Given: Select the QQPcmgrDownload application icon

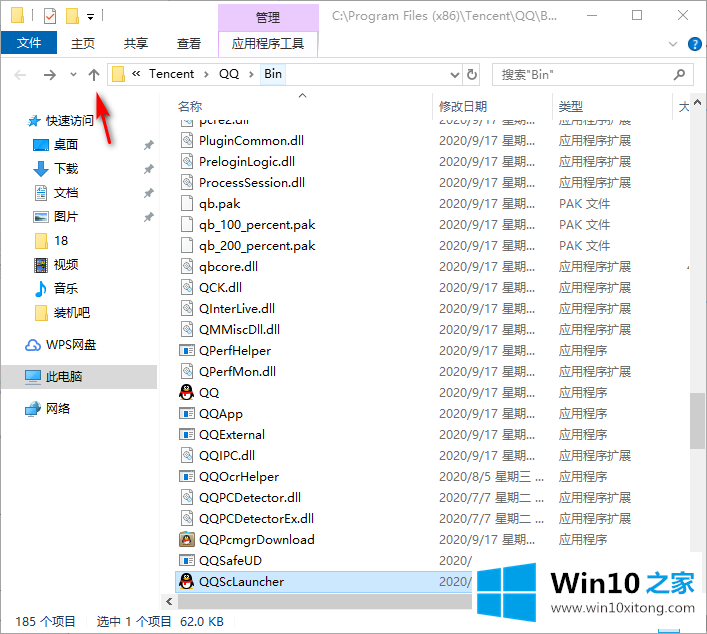Looking at the screenshot, I should (x=186, y=539).
